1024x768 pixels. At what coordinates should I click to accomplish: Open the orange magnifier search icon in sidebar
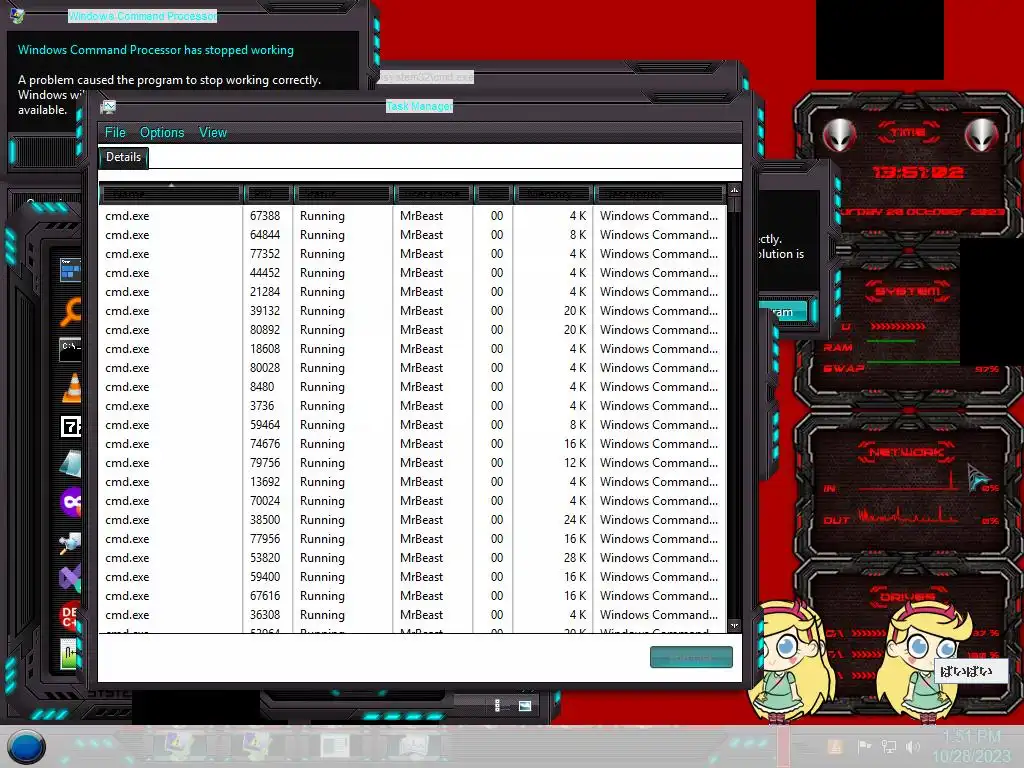coord(71,311)
